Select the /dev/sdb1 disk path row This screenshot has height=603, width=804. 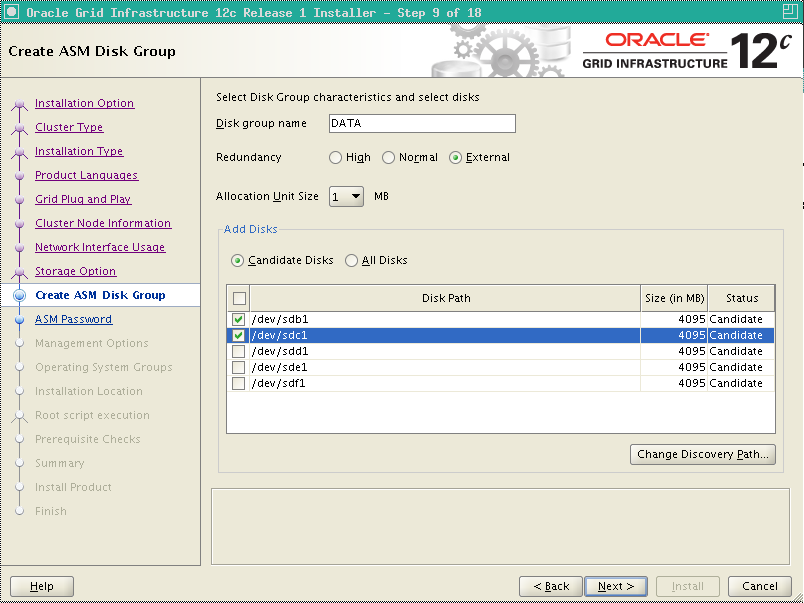(x=445, y=319)
